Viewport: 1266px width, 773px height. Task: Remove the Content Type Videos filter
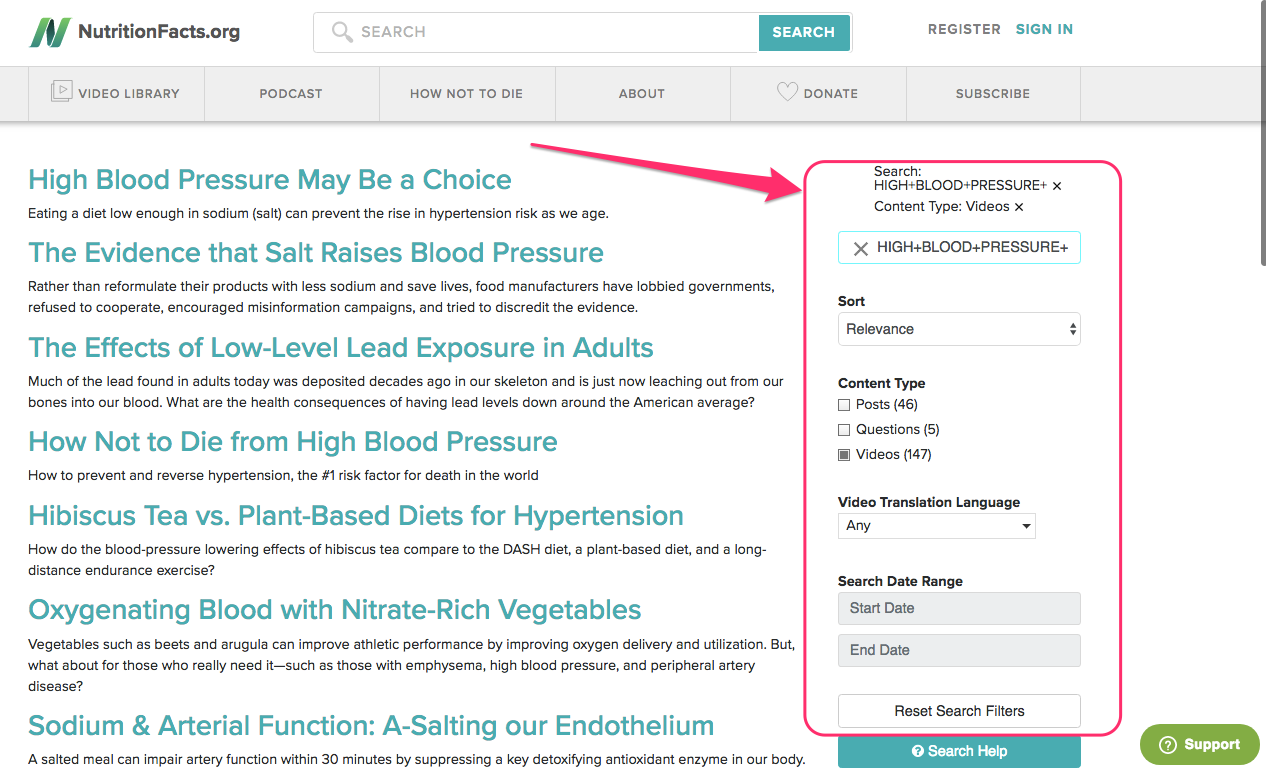point(1019,207)
